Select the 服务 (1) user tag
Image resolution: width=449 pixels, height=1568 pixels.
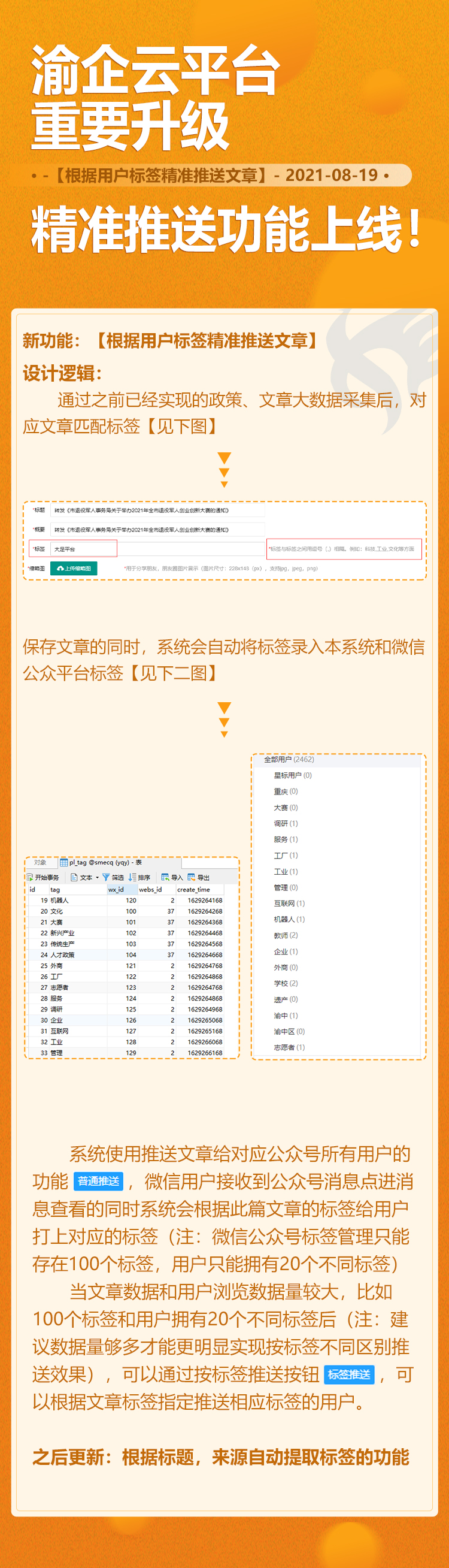click(x=286, y=839)
